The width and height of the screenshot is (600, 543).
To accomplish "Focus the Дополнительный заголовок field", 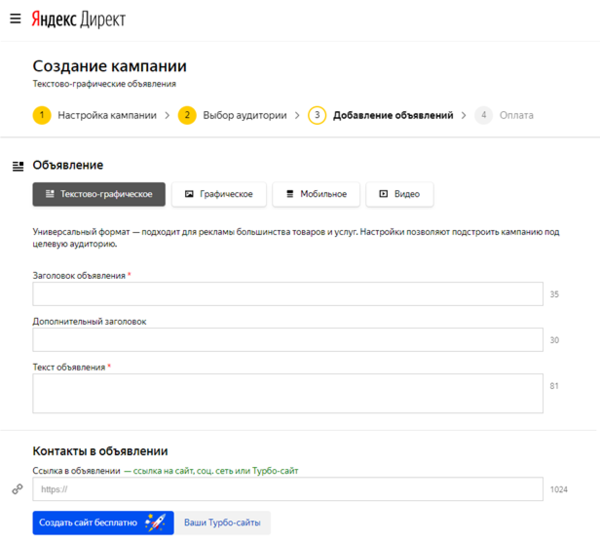I will (x=288, y=340).
